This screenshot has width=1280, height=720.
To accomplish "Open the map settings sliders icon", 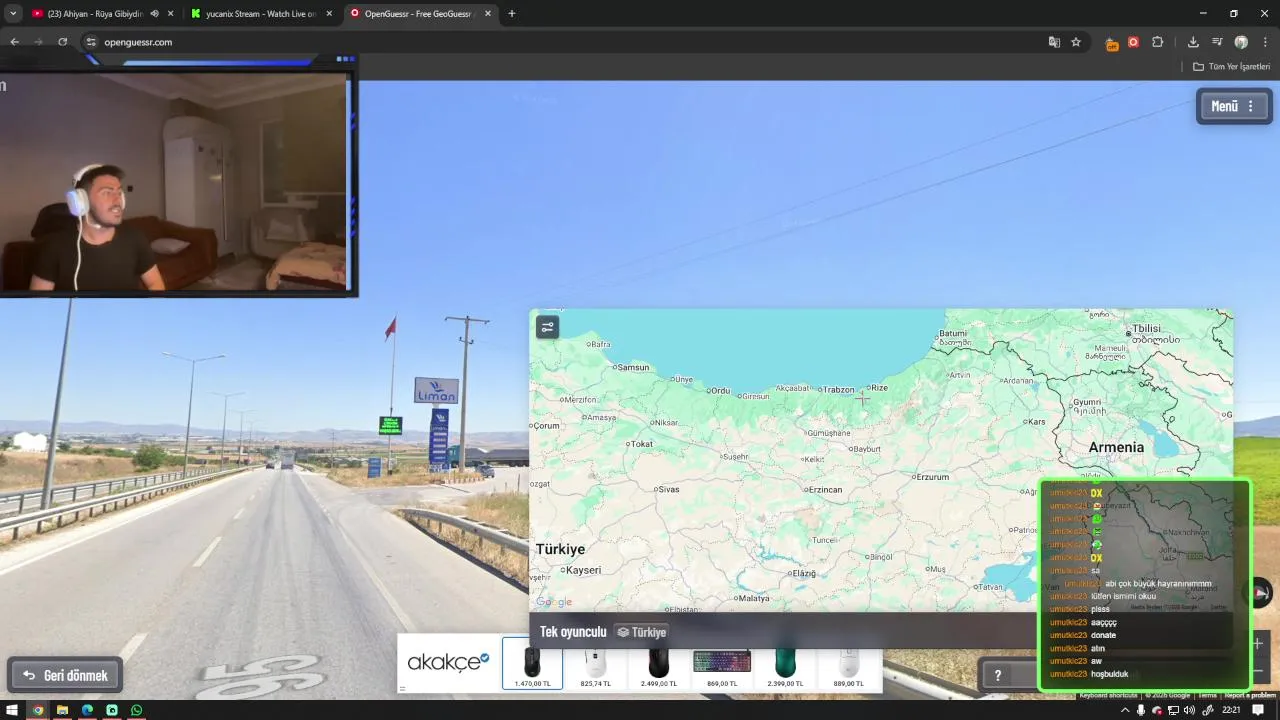I will [x=547, y=327].
